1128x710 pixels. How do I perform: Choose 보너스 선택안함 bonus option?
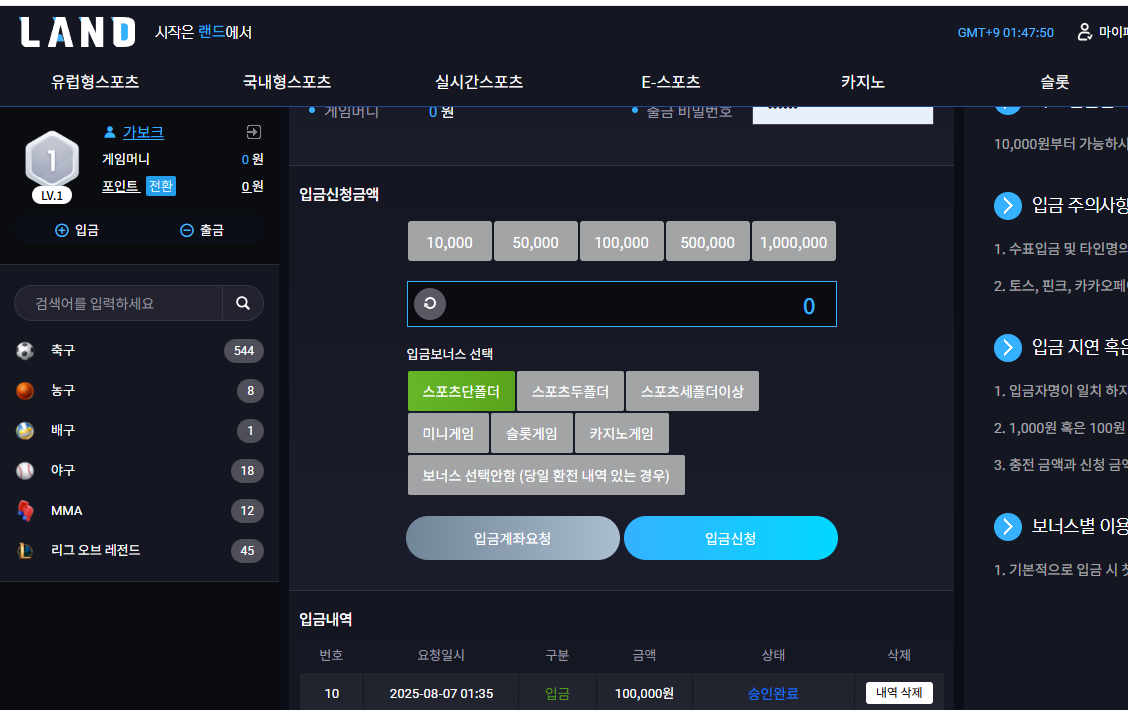(x=546, y=475)
